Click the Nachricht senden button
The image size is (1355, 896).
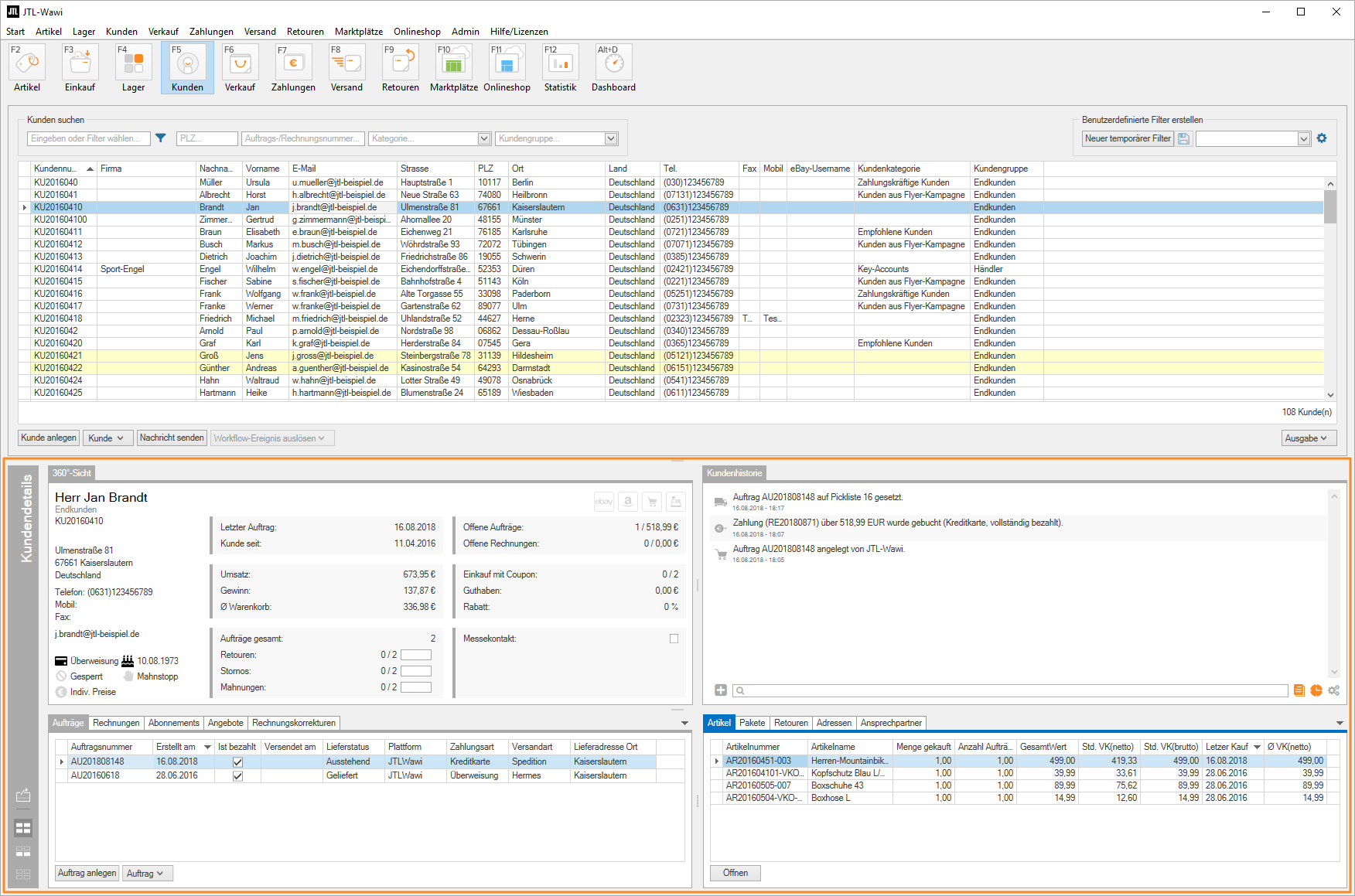click(172, 438)
